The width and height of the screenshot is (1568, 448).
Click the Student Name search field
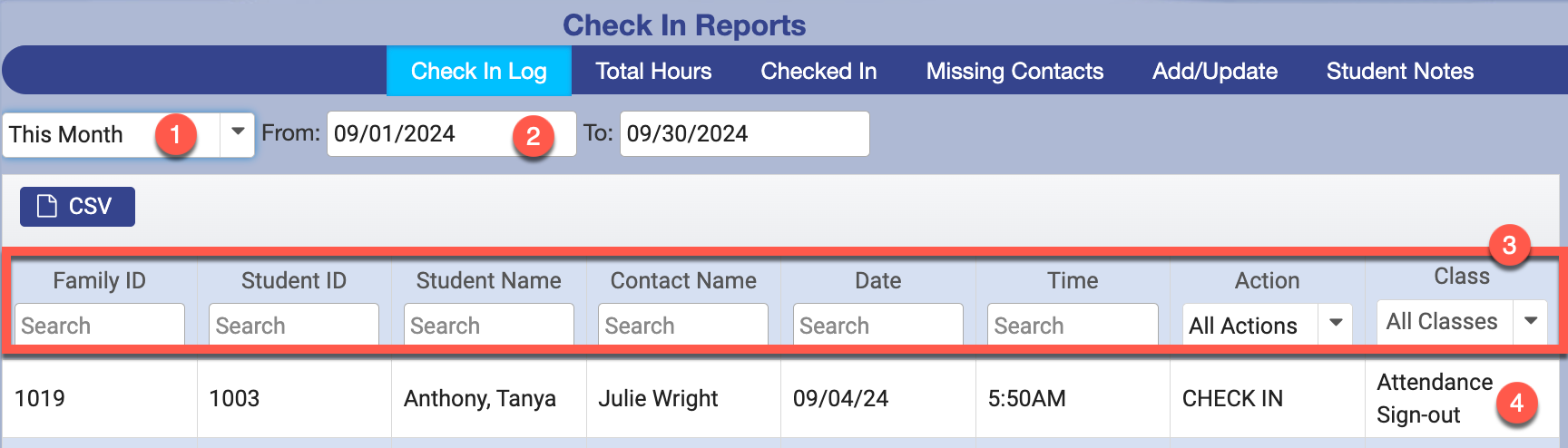pos(488,326)
